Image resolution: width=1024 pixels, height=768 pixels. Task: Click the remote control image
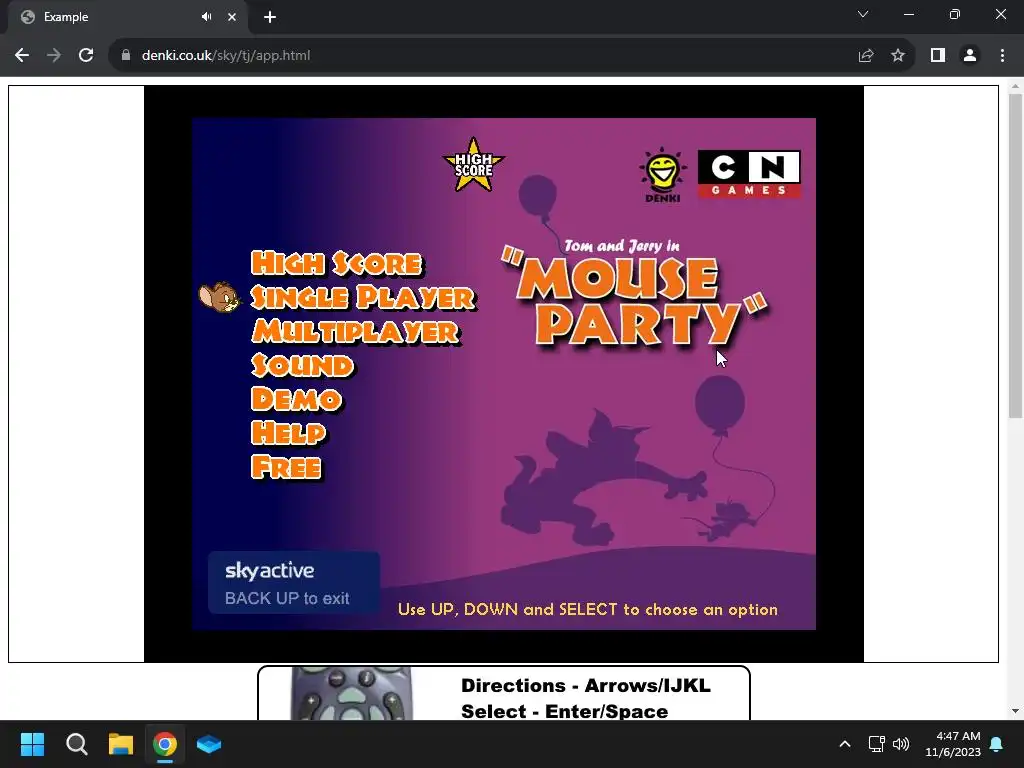(351, 694)
